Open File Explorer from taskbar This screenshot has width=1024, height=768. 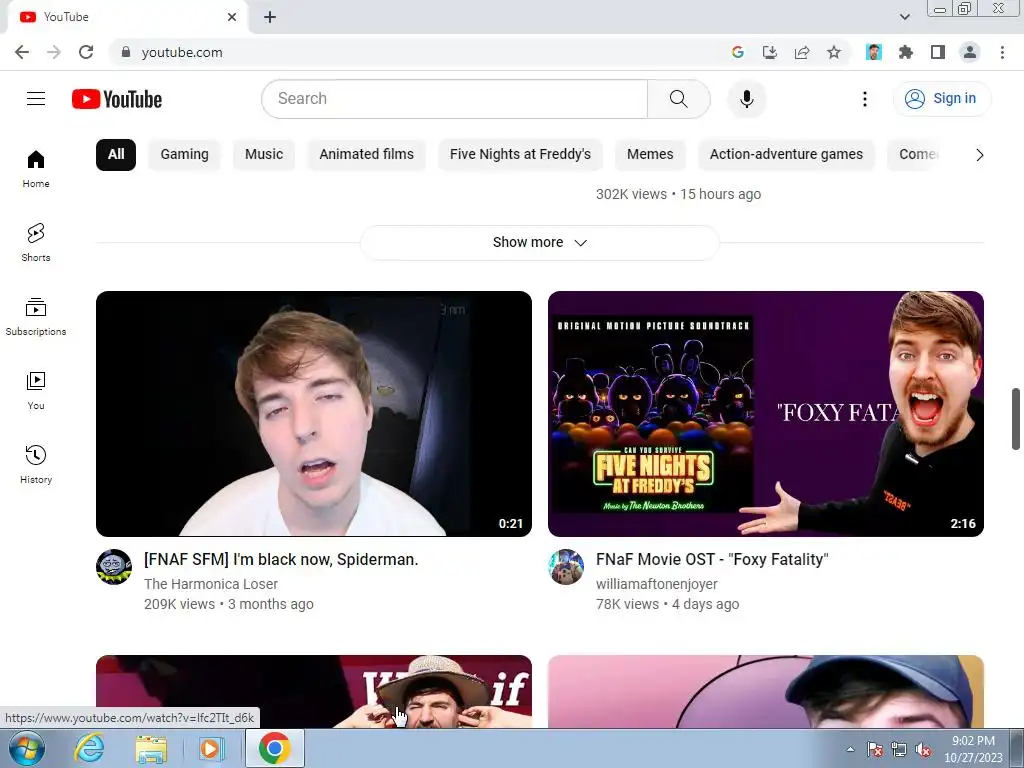[x=151, y=748]
